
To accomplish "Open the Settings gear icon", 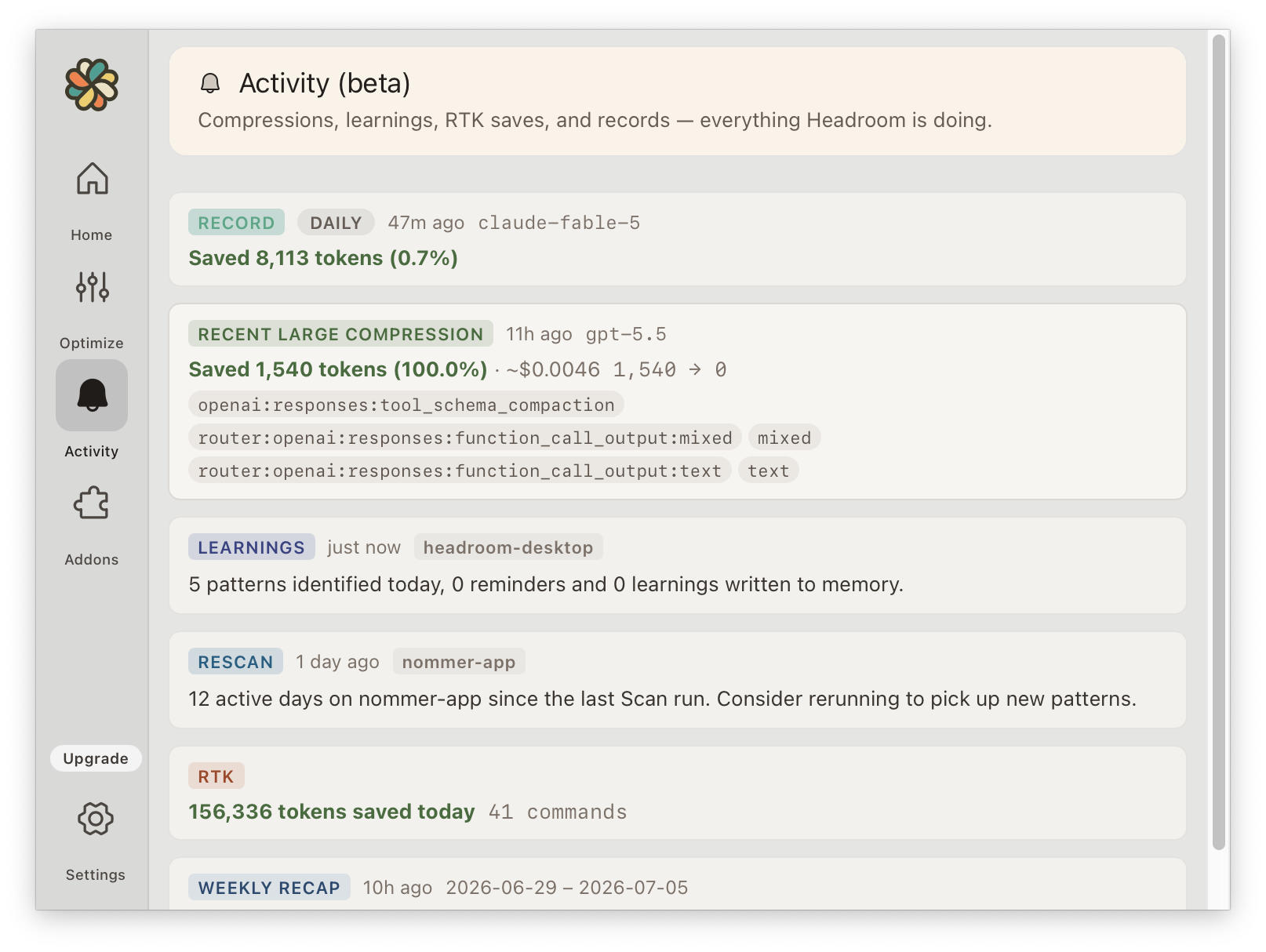I will (x=95, y=819).
